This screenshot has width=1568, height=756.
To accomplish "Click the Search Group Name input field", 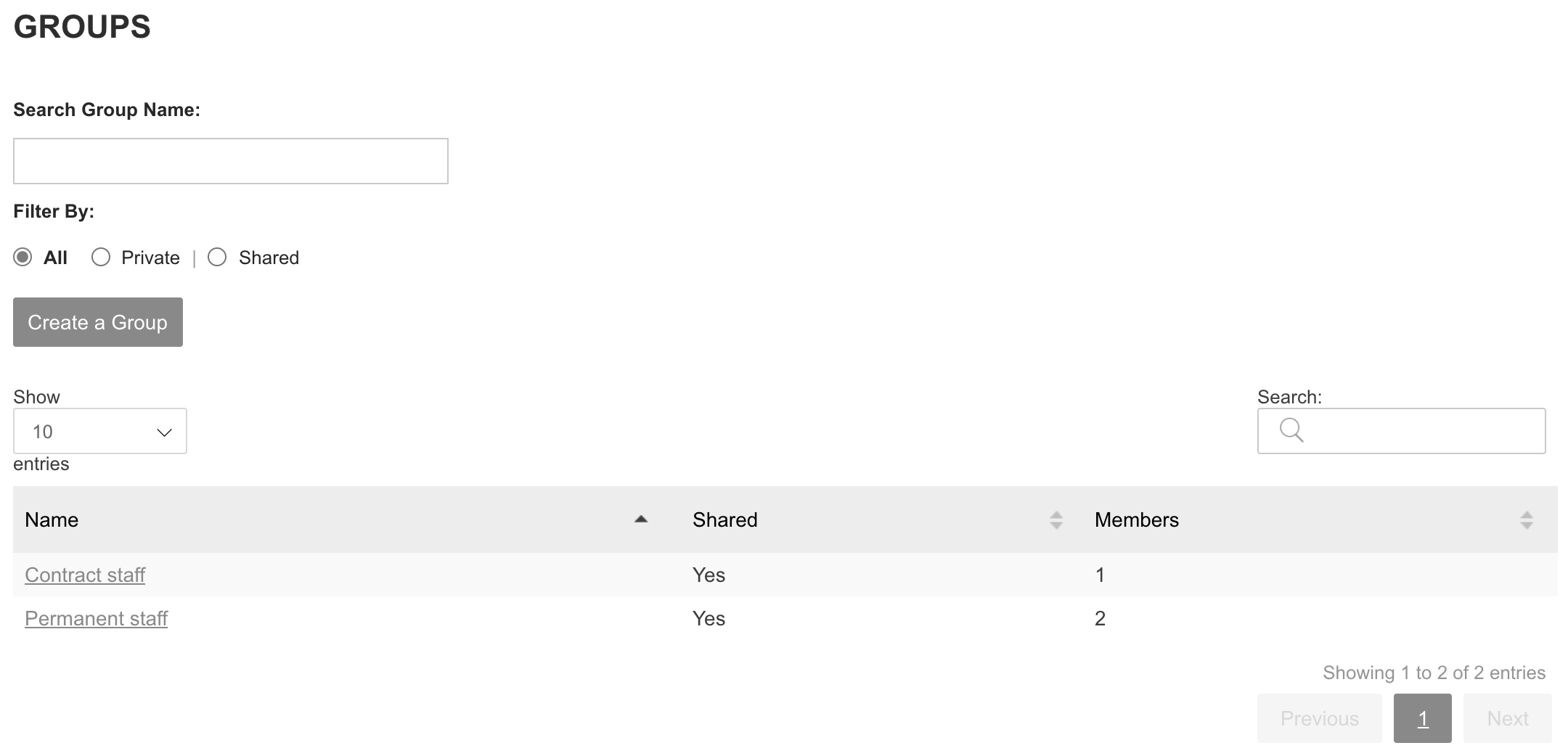I will point(231,161).
